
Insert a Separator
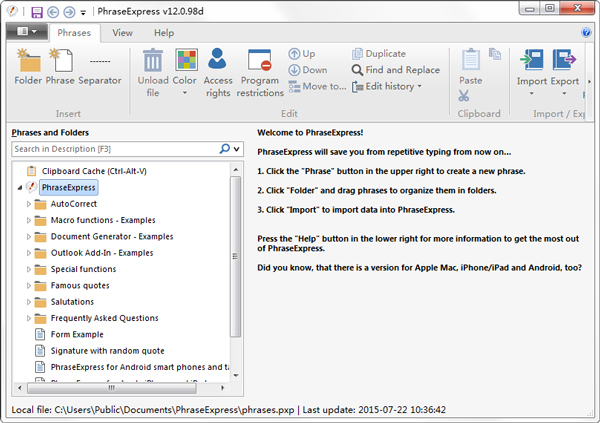[100, 67]
